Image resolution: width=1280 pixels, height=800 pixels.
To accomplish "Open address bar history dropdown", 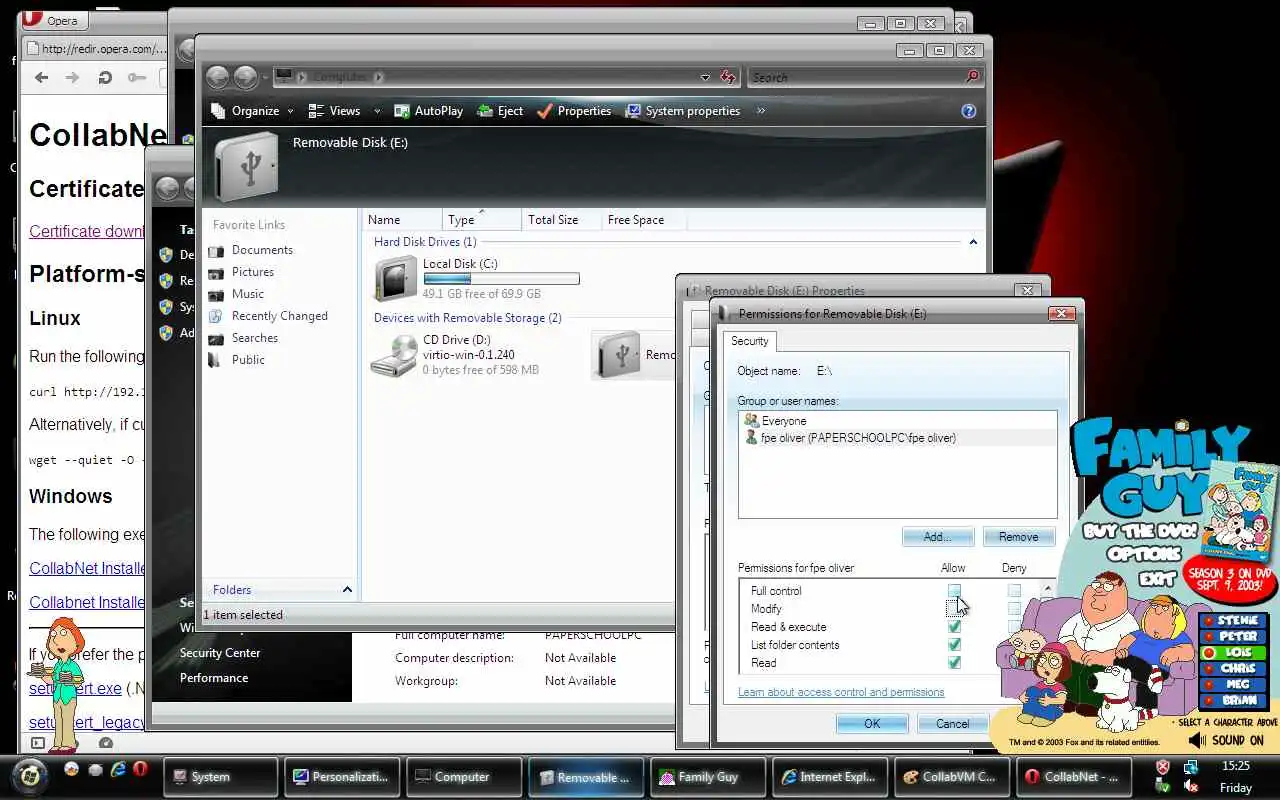I will coord(705,77).
